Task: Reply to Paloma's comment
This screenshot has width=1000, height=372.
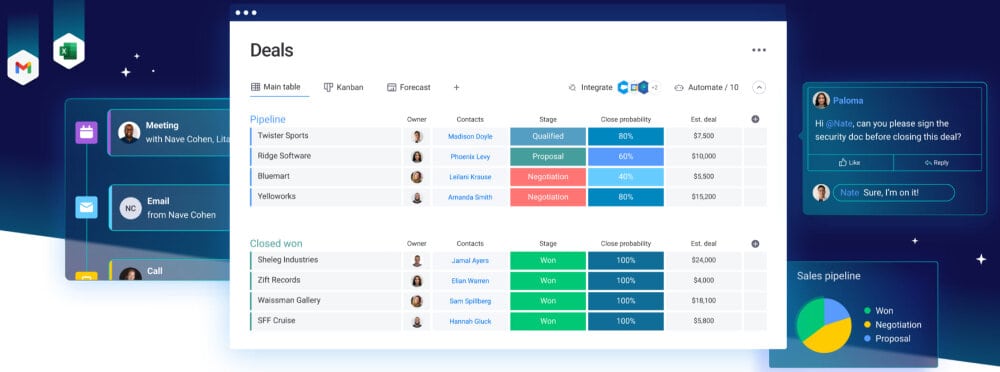Action: 937,163
